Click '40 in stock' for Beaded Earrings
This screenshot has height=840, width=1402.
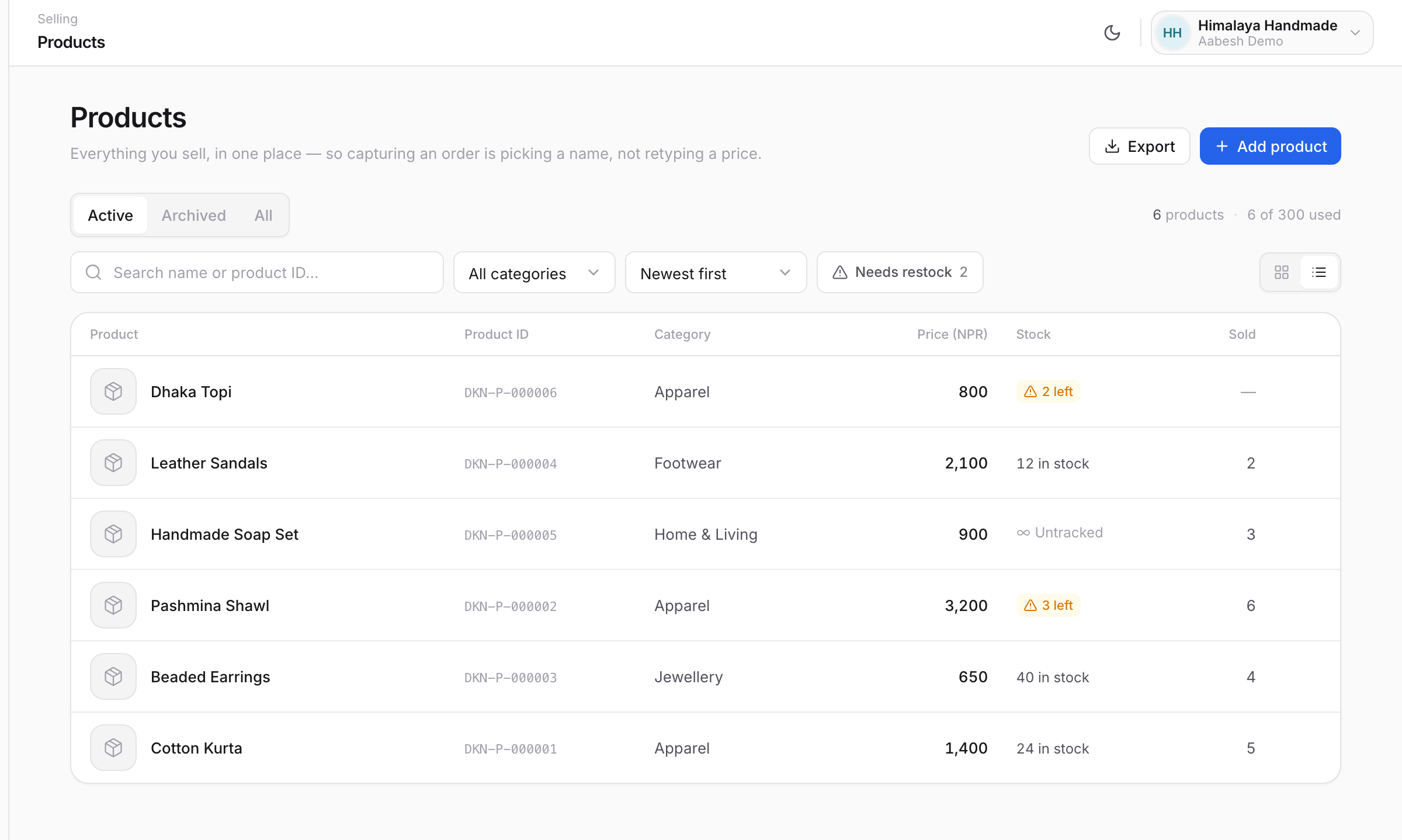[1053, 677]
